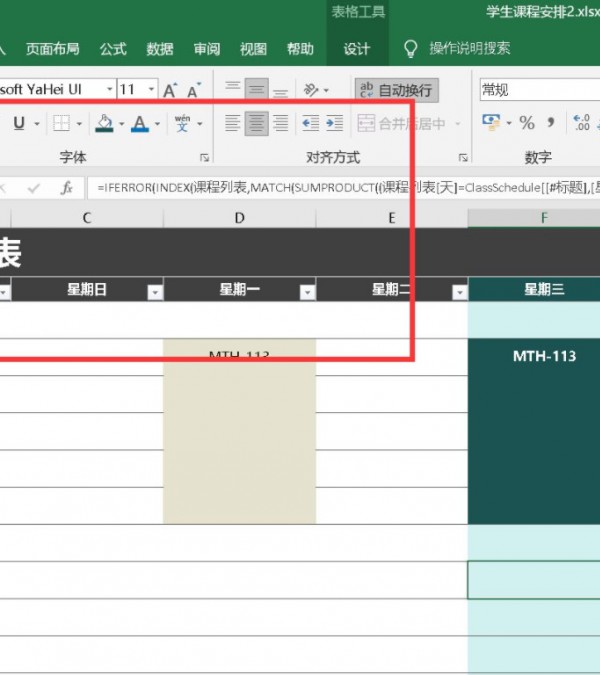
Task: Open font color dropdown arrow
Action: [158, 124]
